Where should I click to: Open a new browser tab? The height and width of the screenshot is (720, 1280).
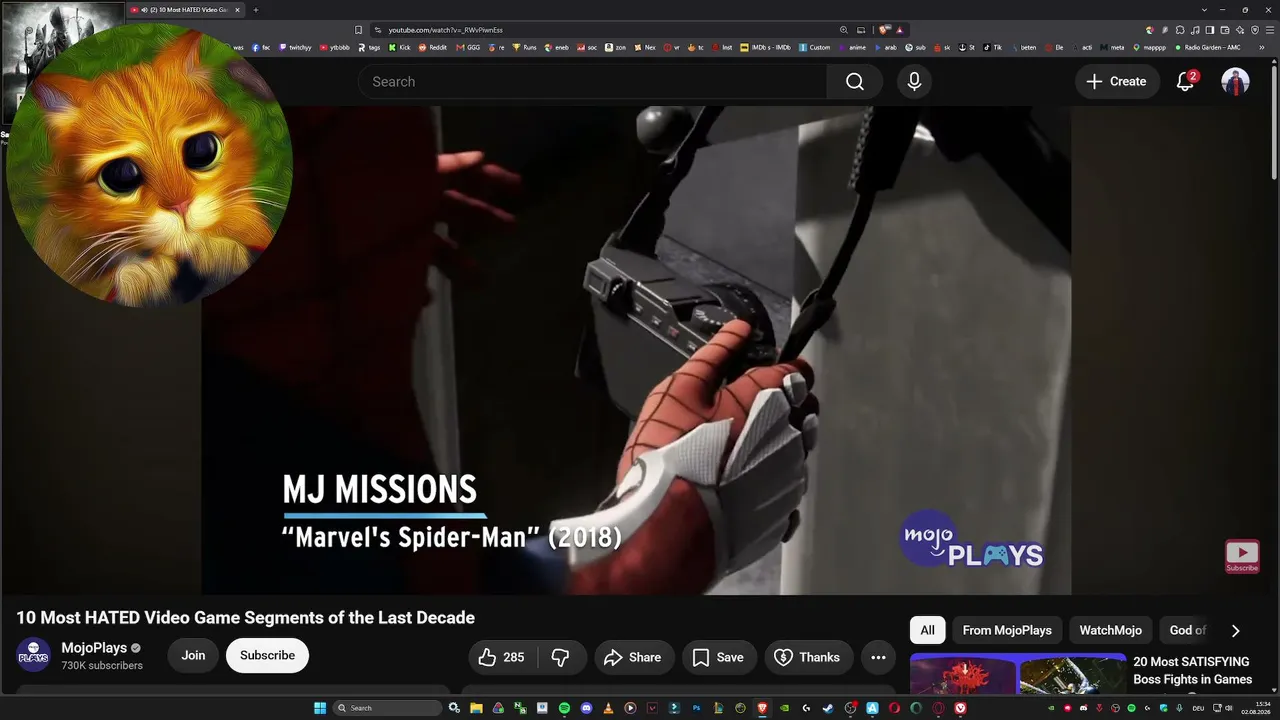[x=255, y=10]
